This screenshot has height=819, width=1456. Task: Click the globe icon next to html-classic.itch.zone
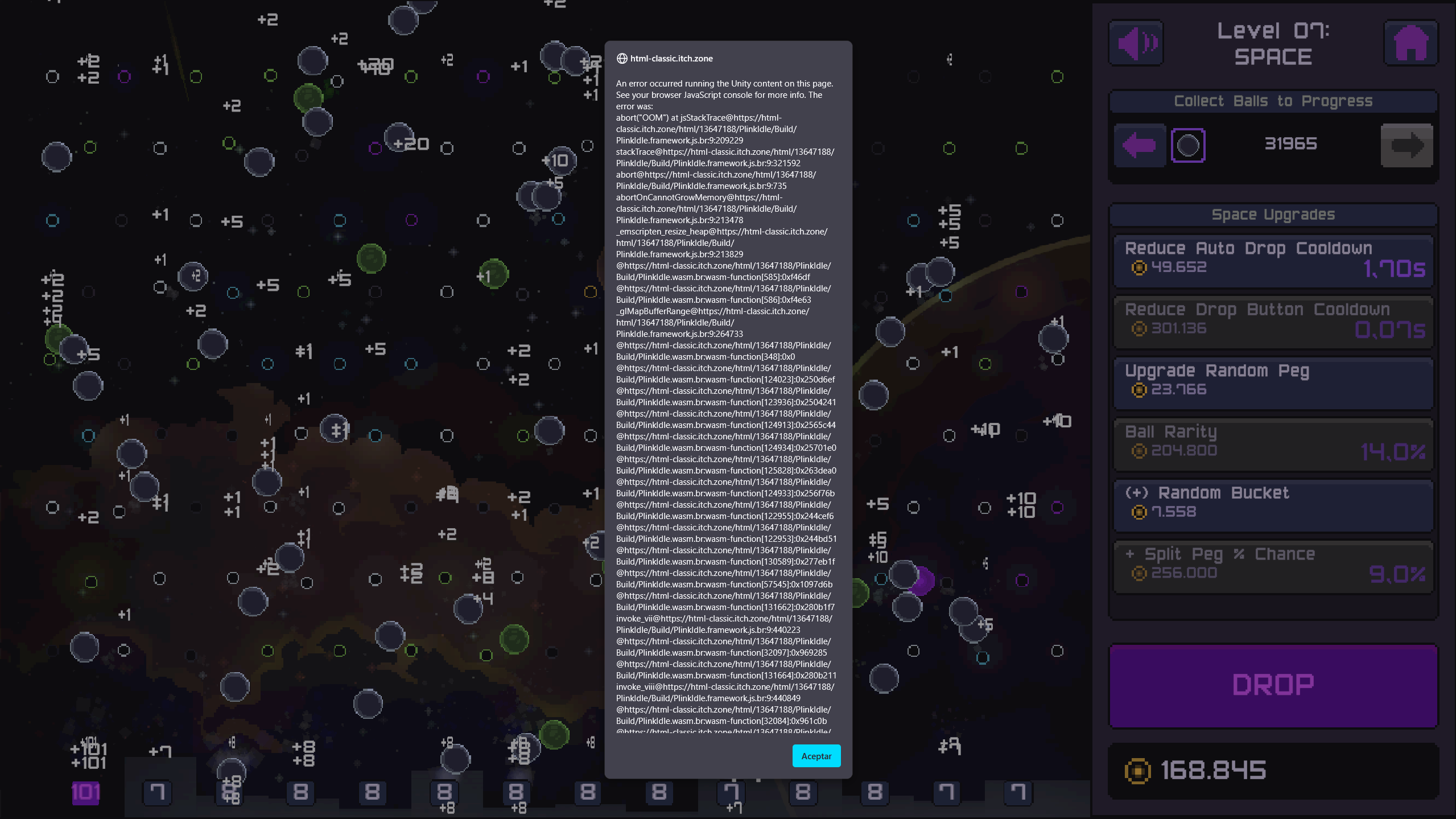point(622,59)
